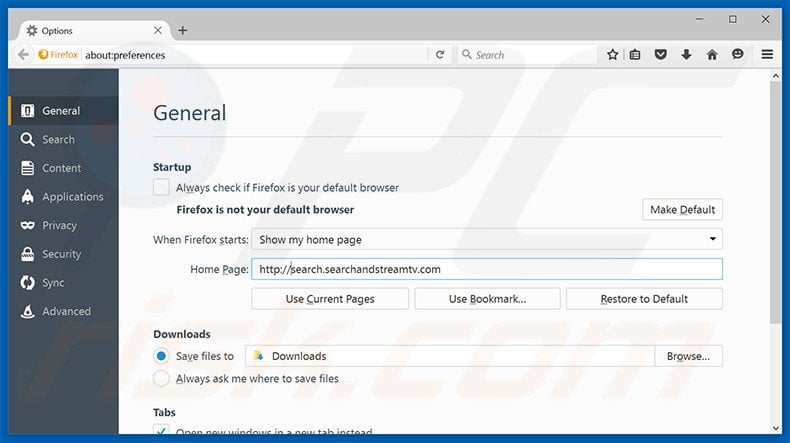790x443 pixels.
Task: Open the Search preferences section
Action: pyautogui.click(x=63, y=140)
